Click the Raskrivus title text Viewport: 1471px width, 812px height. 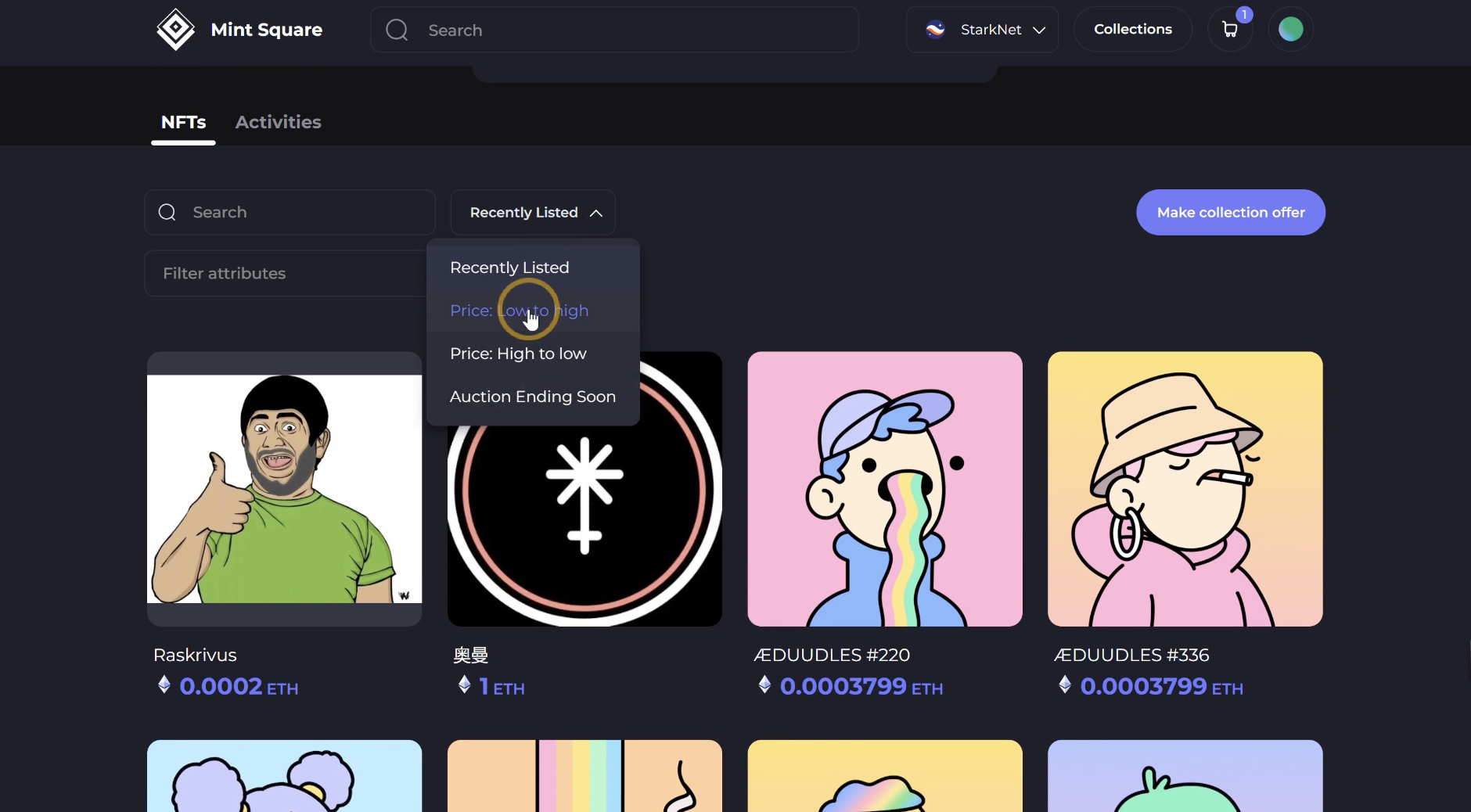[x=195, y=655]
